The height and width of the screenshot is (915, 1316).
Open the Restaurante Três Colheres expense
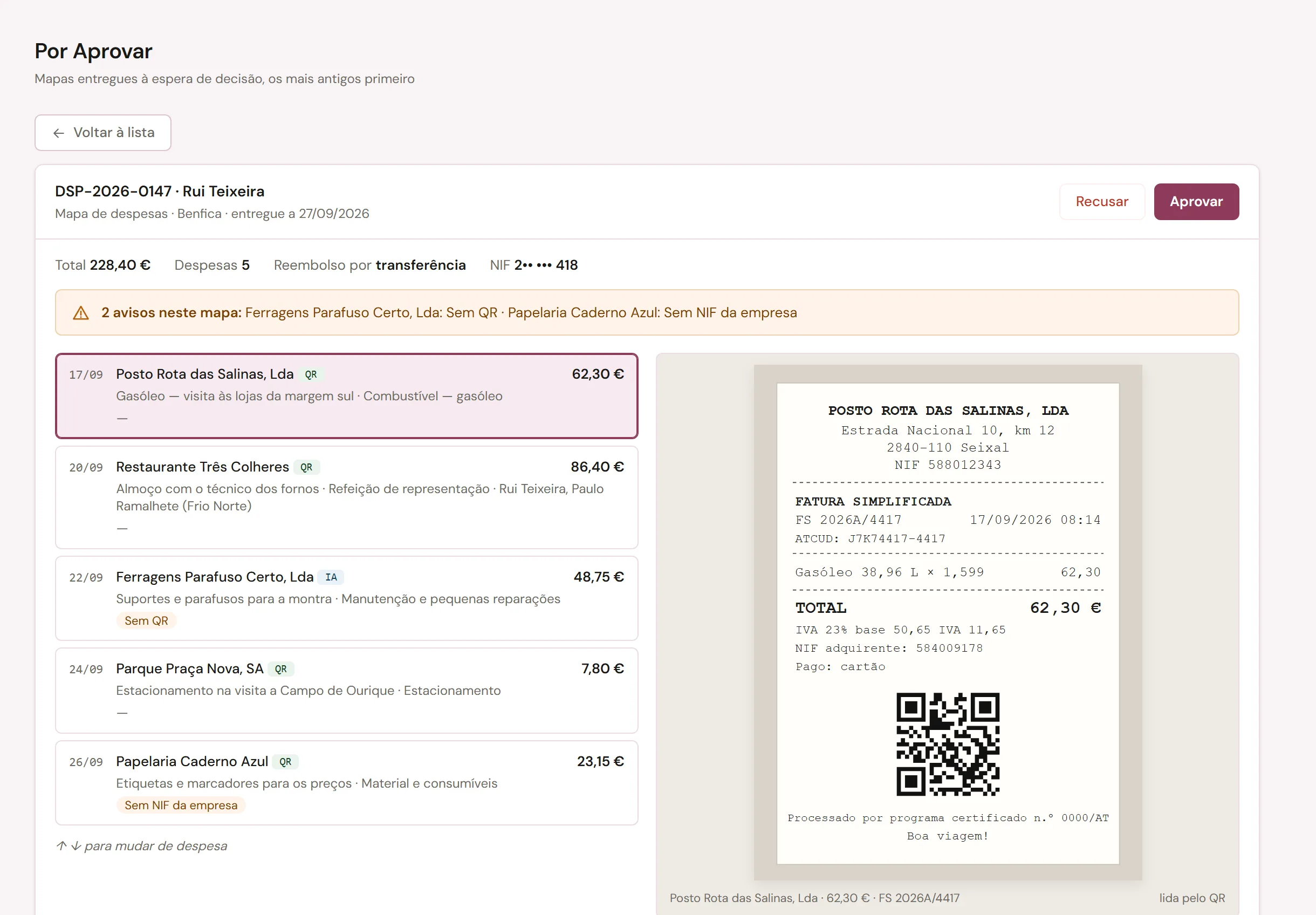[347, 497]
